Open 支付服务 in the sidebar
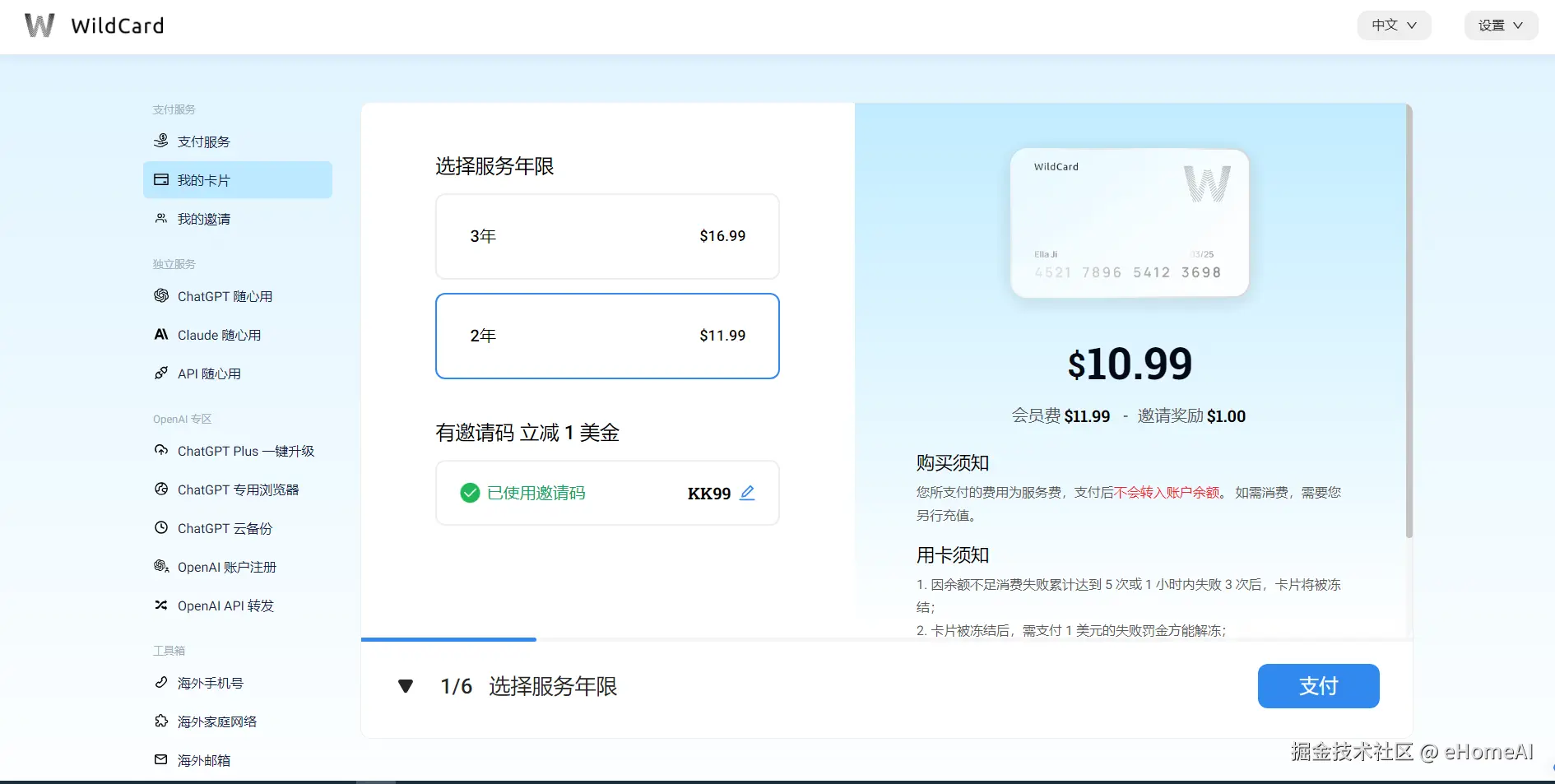This screenshot has height=784, width=1555. click(x=238, y=141)
